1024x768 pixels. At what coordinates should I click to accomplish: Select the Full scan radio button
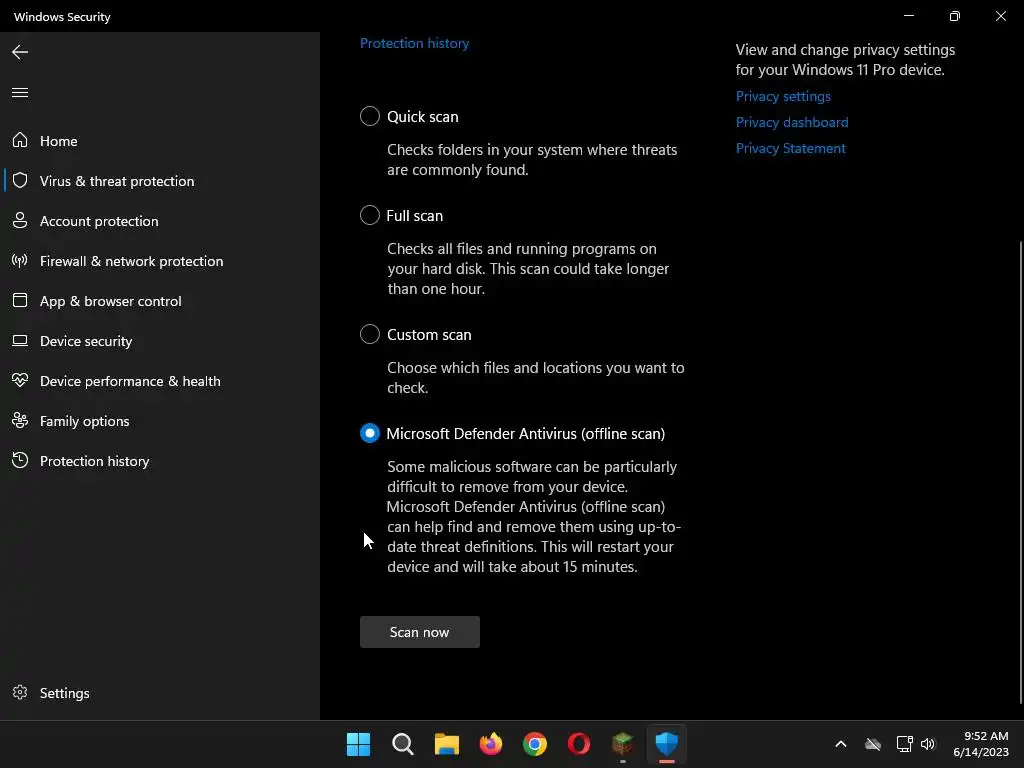click(370, 215)
